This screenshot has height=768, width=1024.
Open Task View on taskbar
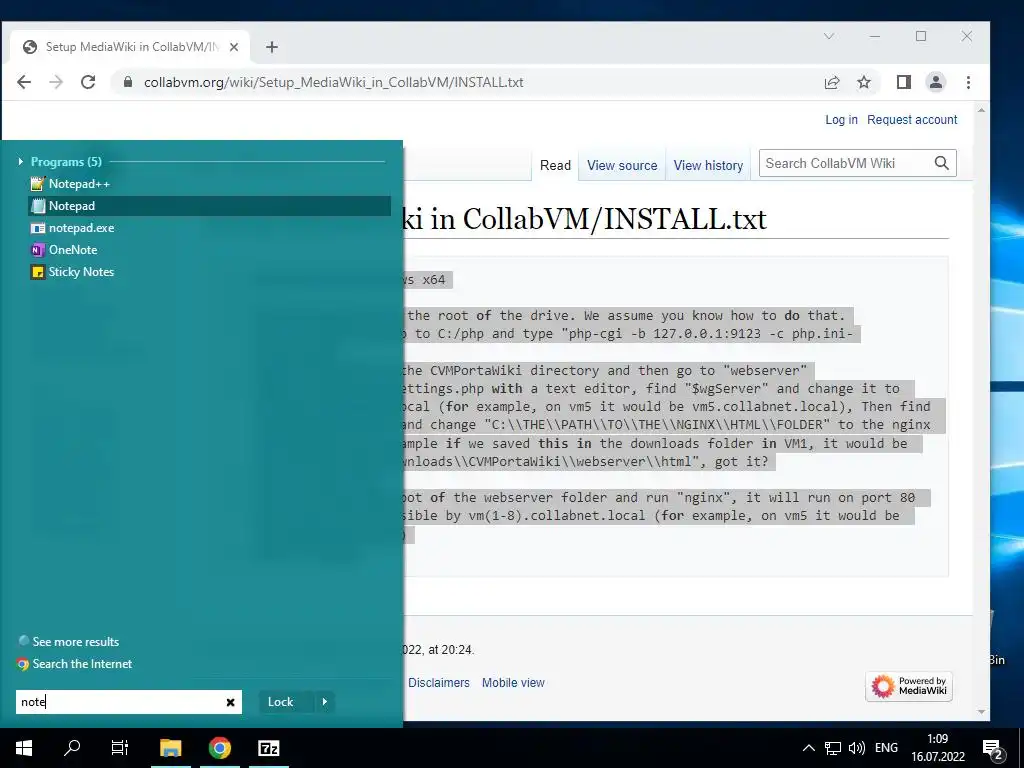120,748
